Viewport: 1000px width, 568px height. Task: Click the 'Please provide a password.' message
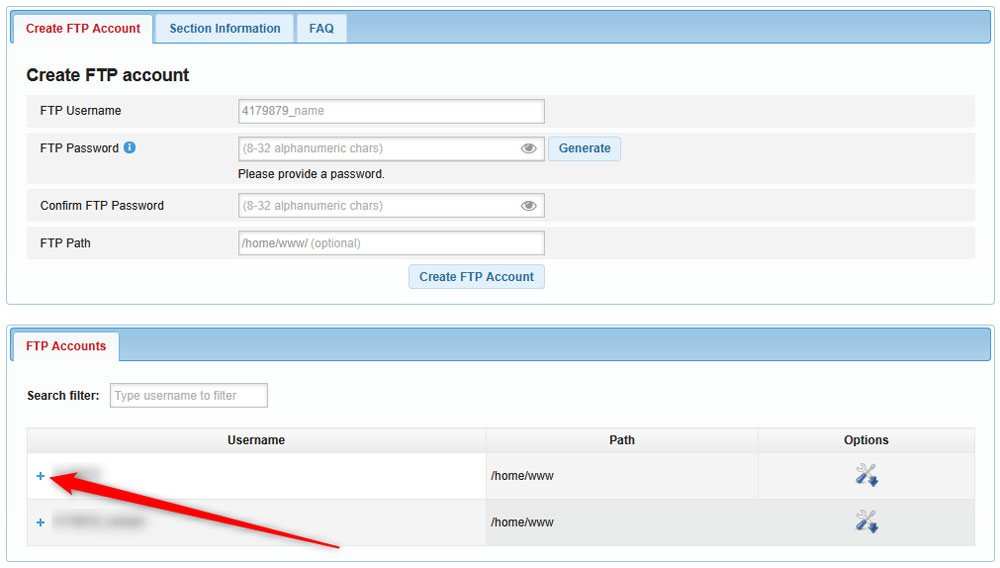[x=311, y=174]
